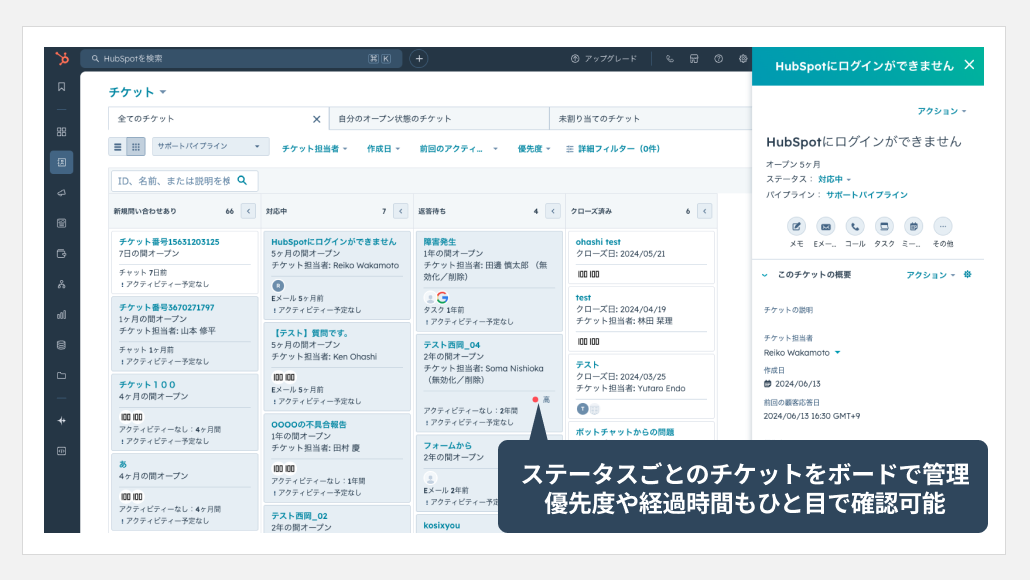Open the アクション dropdown at panel top

coord(941,111)
